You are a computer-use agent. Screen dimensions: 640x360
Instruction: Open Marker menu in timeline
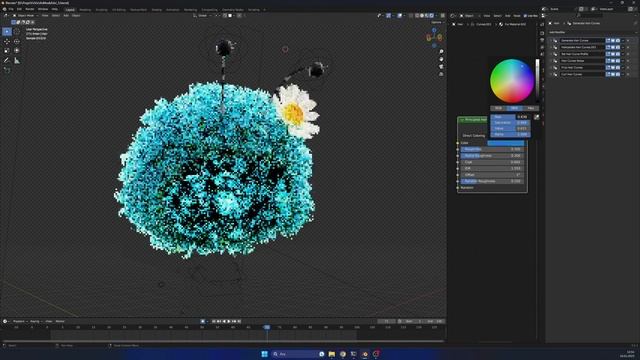point(60,321)
